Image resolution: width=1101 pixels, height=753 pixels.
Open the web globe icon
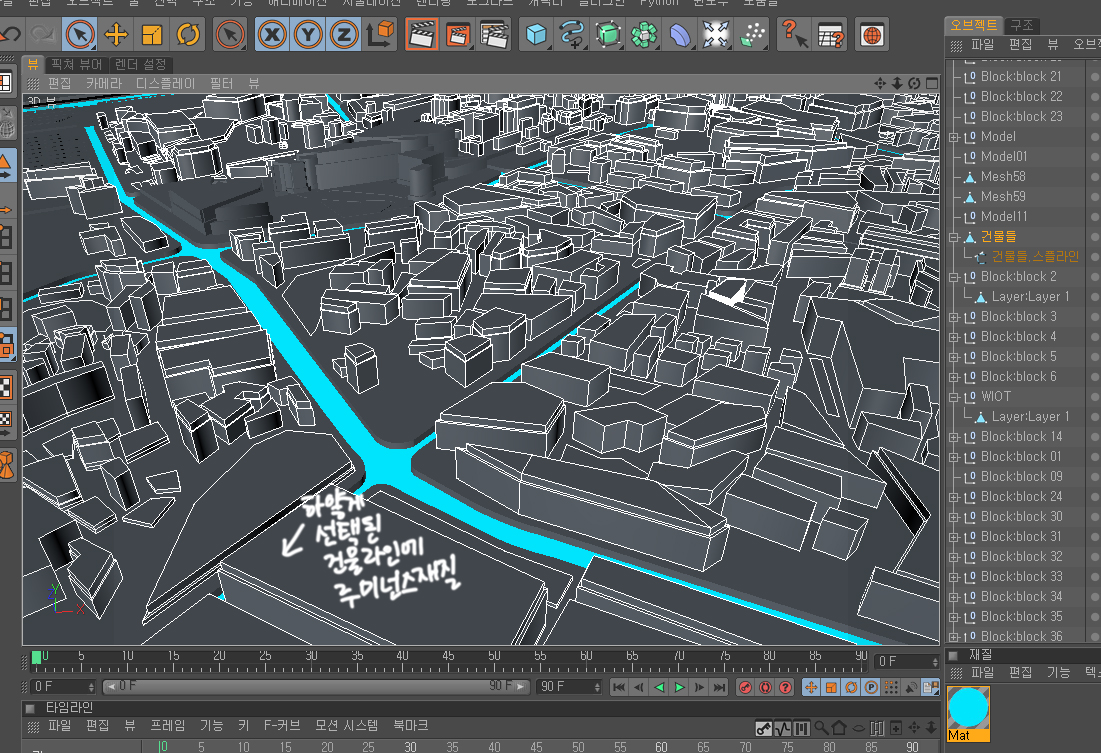click(872, 34)
